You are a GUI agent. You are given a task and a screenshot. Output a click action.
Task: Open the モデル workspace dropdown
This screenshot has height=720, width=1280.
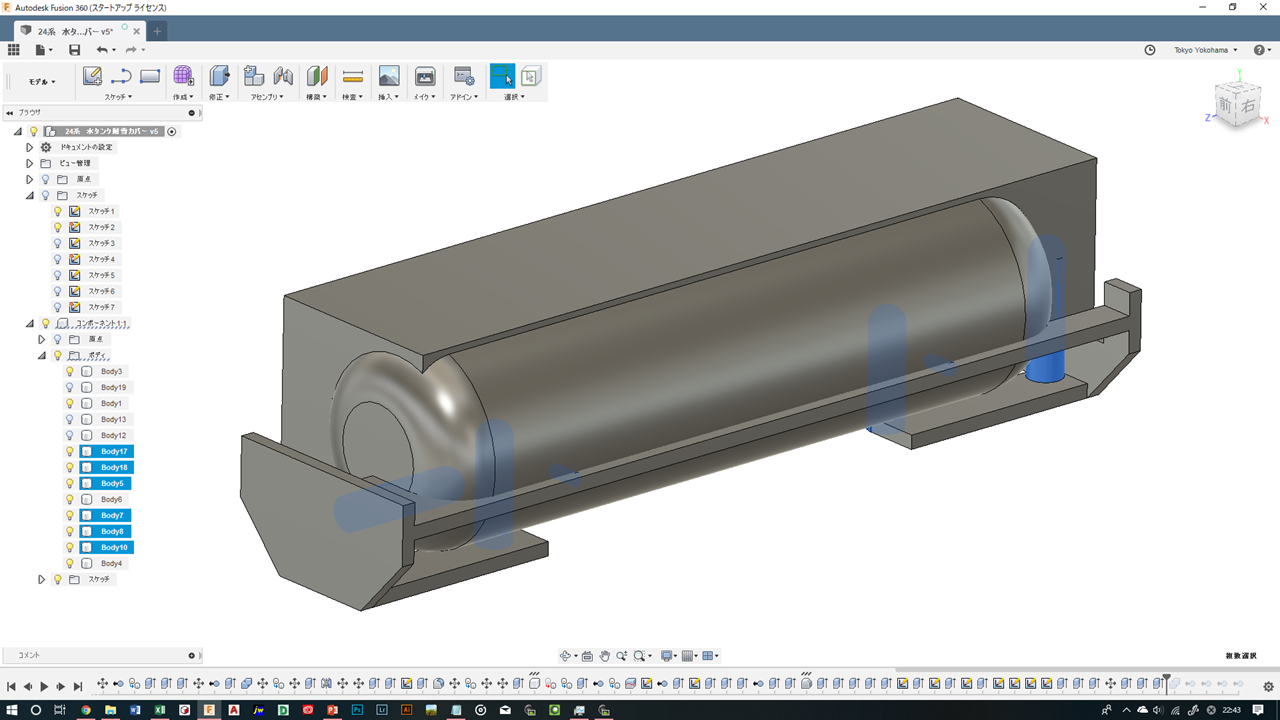[x=42, y=82]
